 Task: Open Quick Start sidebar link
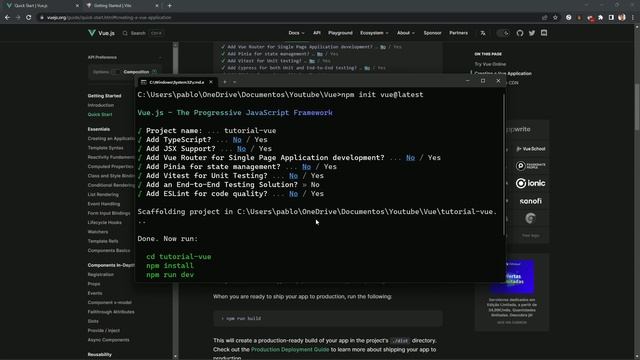coord(100,115)
